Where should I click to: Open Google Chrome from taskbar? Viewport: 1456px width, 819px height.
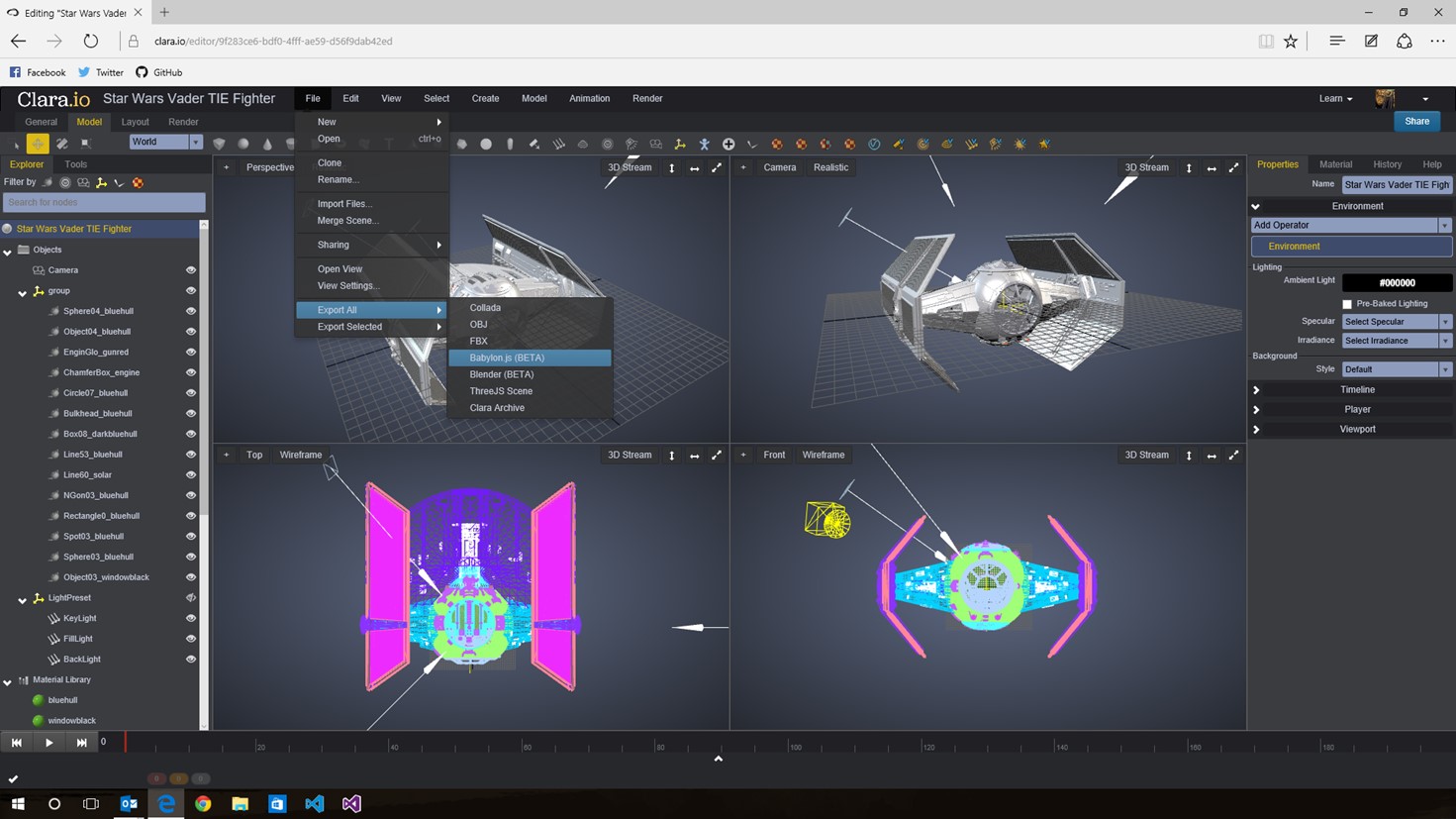tap(203, 803)
